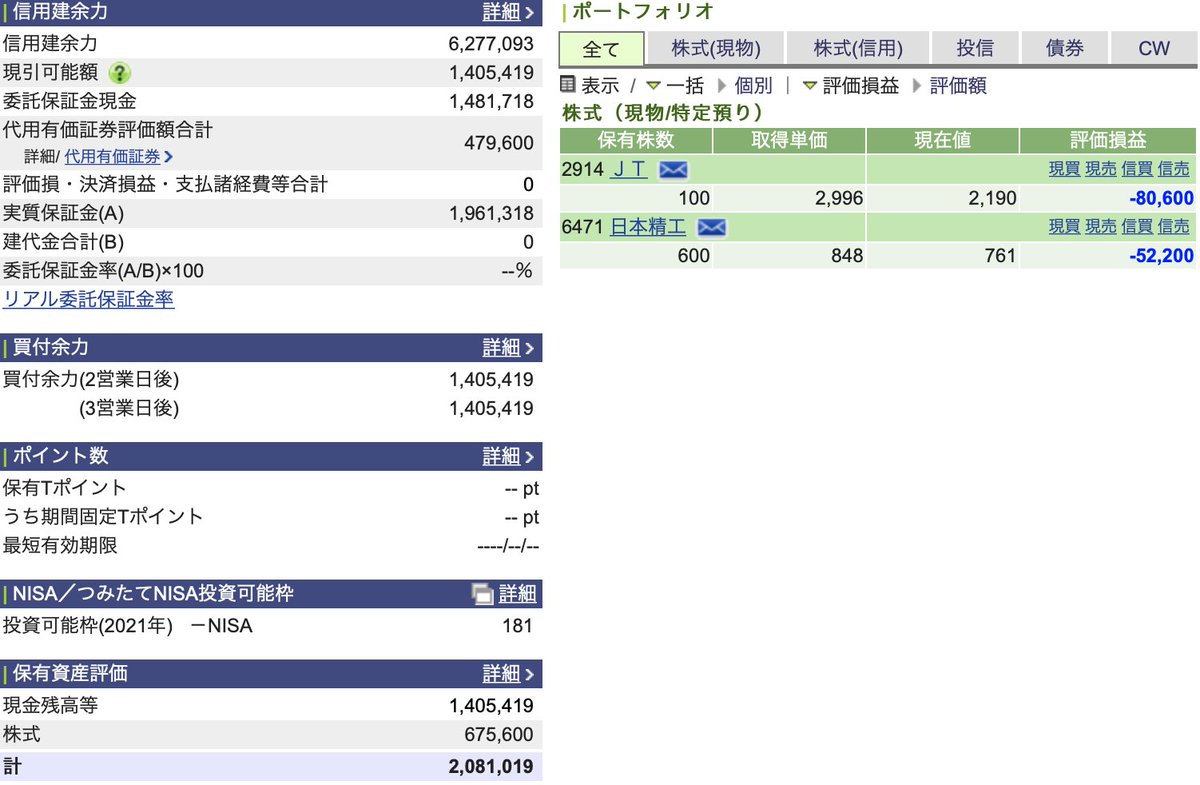
Task: Open 詳細 link in 保有資産評価 header
Action: 501,673
